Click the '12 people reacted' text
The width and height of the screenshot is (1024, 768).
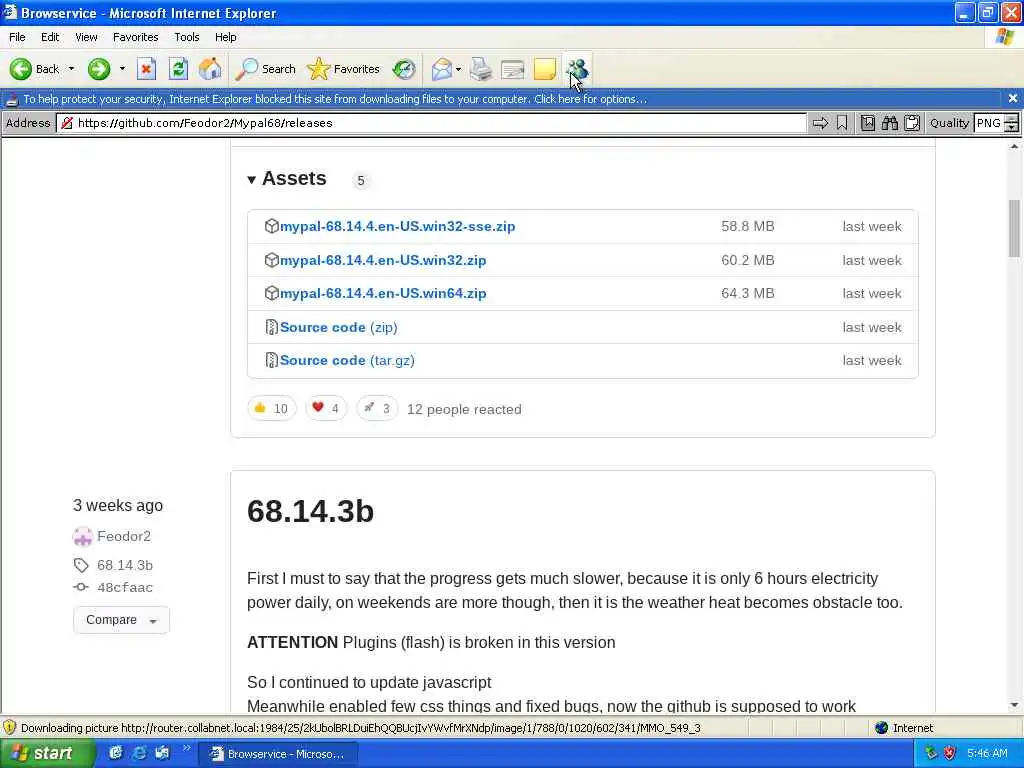(x=464, y=409)
